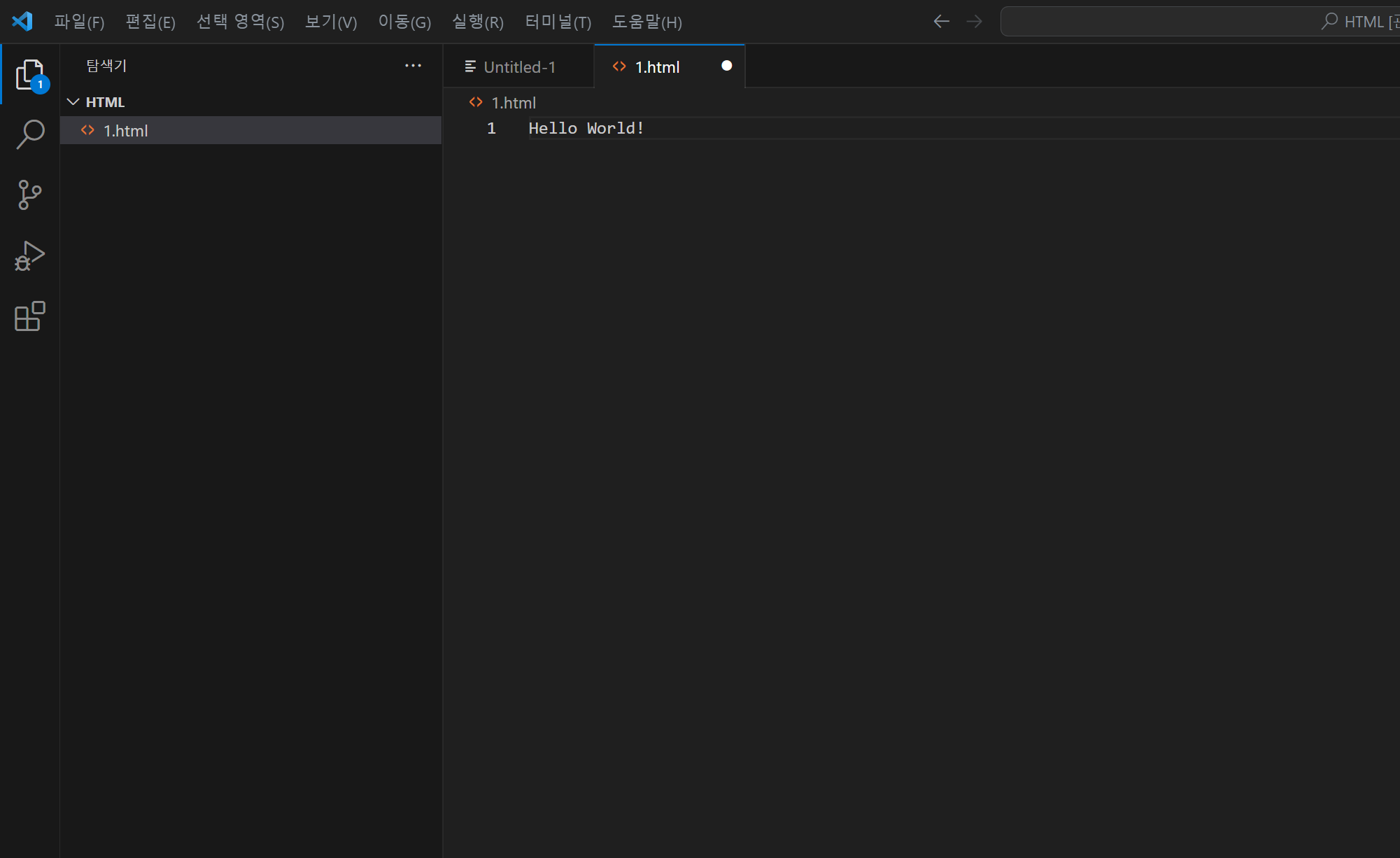
Task: Open the 파일(F) menu
Action: pyautogui.click(x=79, y=22)
